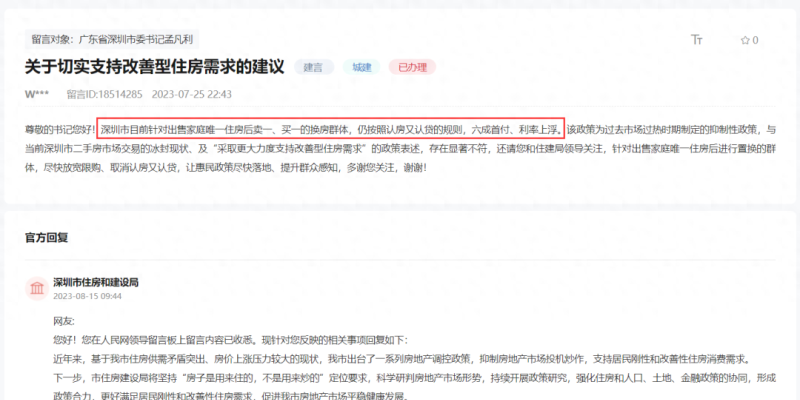The image size is (800, 400).
Task: Click the reply timestamp 2023-08-15 09:44
Action: pyautogui.click(x=87, y=296)
